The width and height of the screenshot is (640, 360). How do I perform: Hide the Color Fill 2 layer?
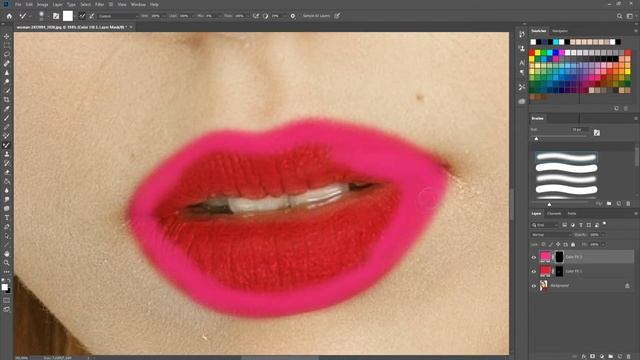tap(533, 257)
